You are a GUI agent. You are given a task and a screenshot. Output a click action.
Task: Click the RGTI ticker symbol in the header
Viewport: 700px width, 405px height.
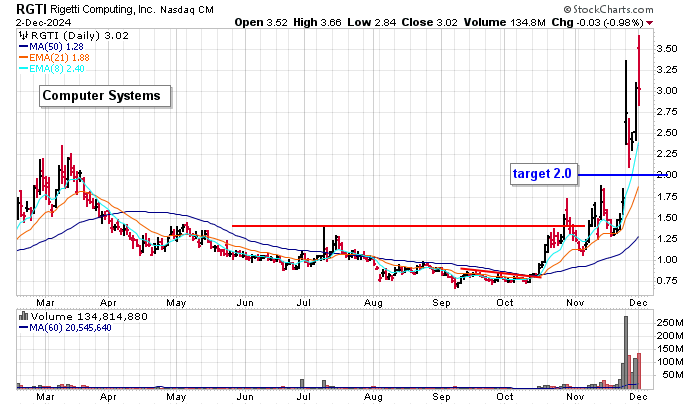(x=31, y=9)
